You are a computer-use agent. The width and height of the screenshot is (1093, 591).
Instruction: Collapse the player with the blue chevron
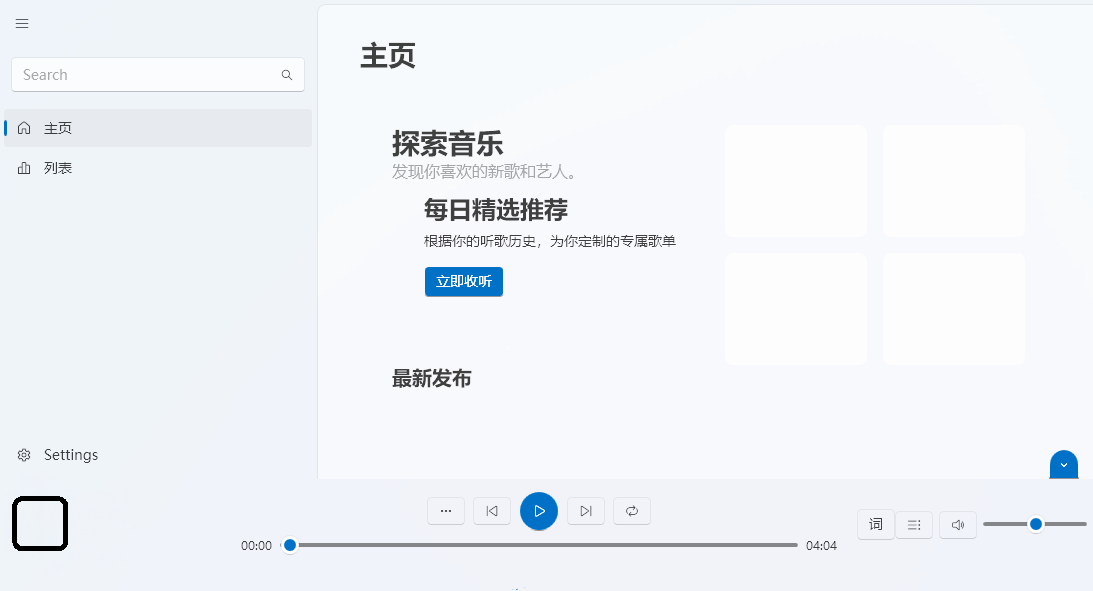click(x=1063, y=464)
